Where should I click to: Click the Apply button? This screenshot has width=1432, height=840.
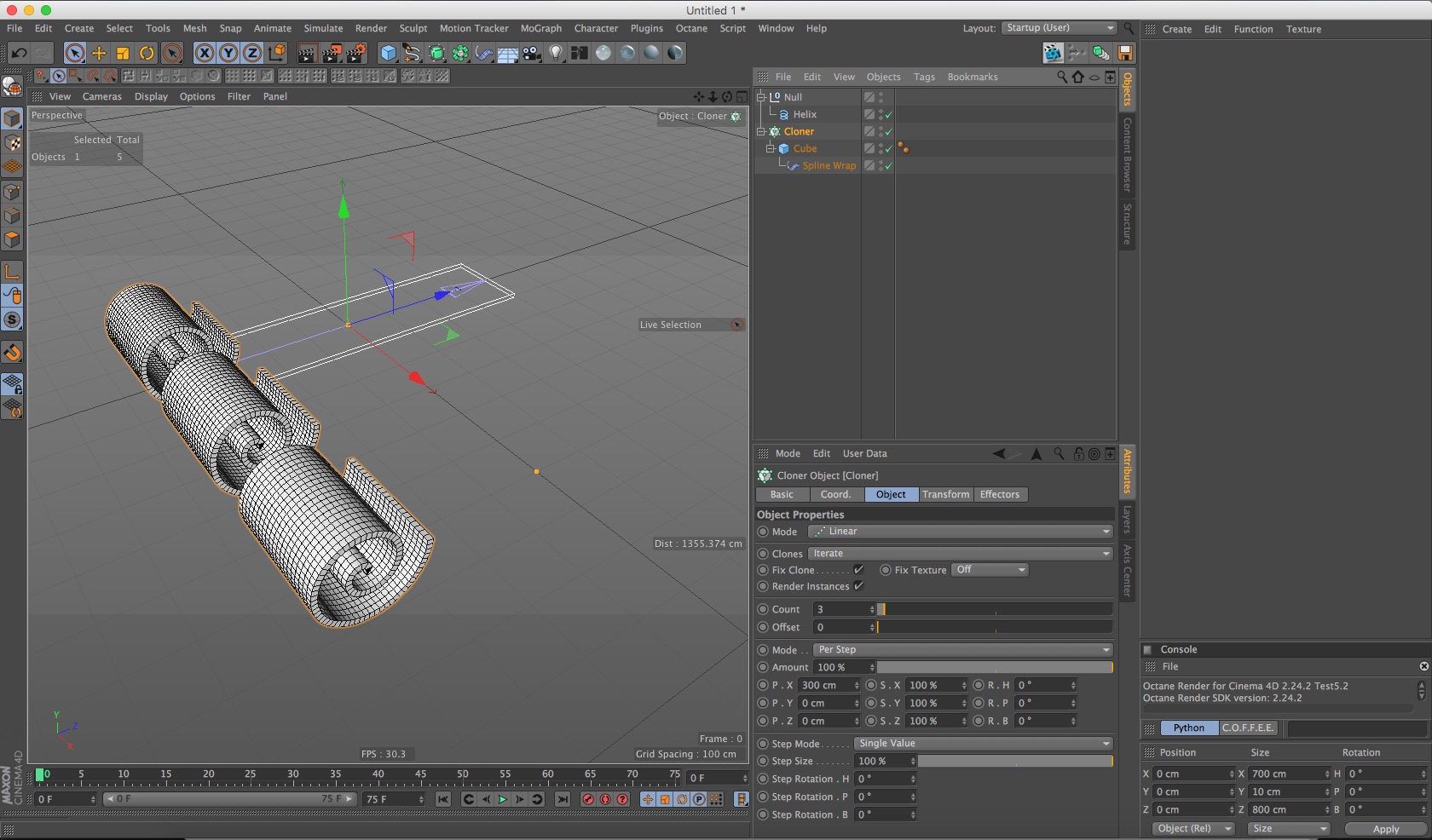1385,829
